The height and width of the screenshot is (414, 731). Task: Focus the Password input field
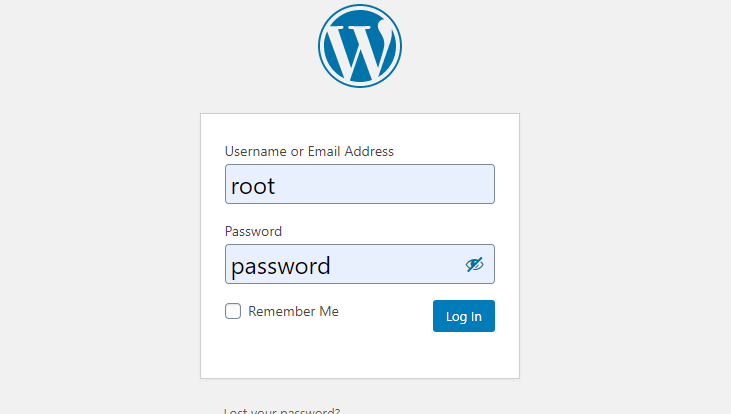click(360, 264)
